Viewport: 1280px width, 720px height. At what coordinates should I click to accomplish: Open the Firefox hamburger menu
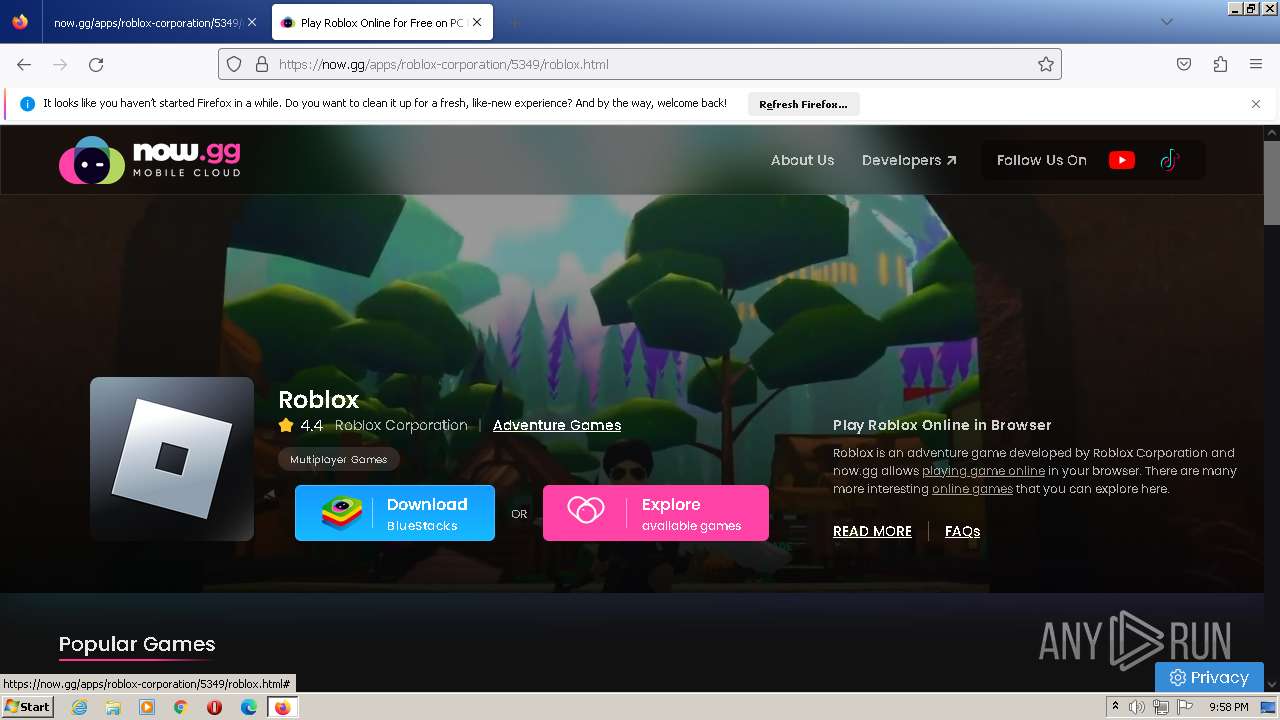(x=1256, y=64)
